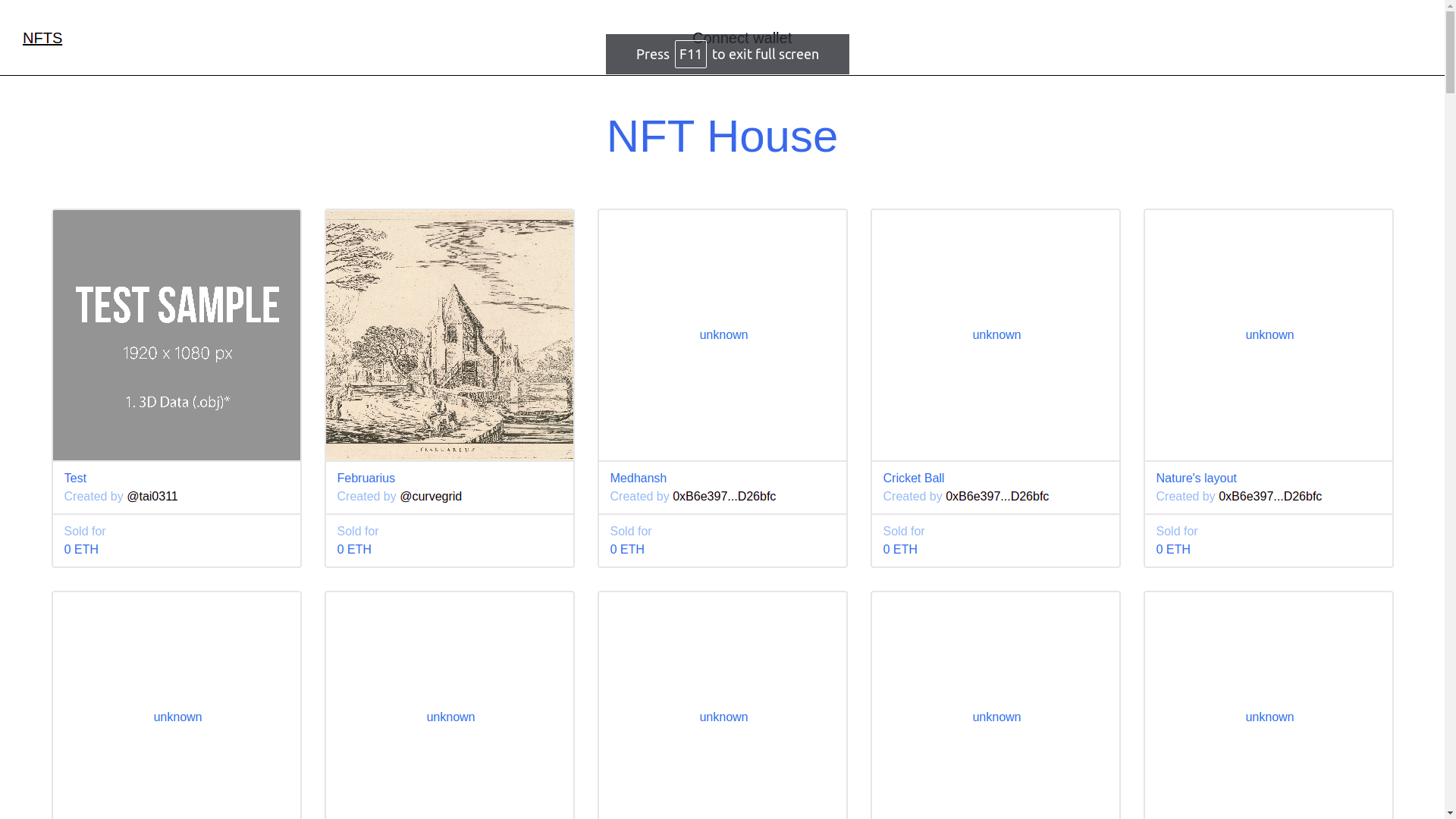Open the Cricket Ball NFT title
Screen dimensions: 1456x819
tap(913, 478)
